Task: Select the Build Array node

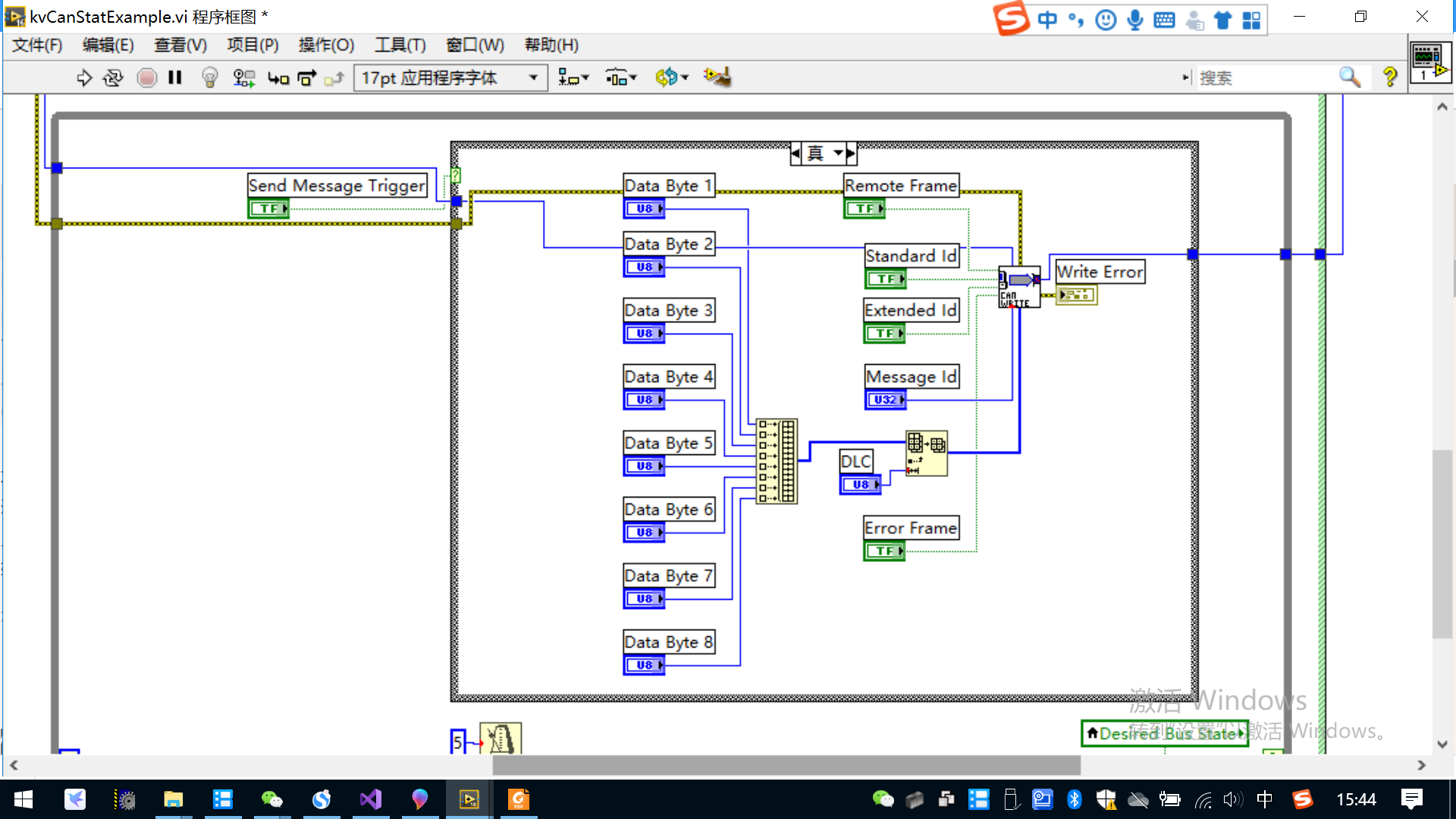Action: tap(777, 461)
